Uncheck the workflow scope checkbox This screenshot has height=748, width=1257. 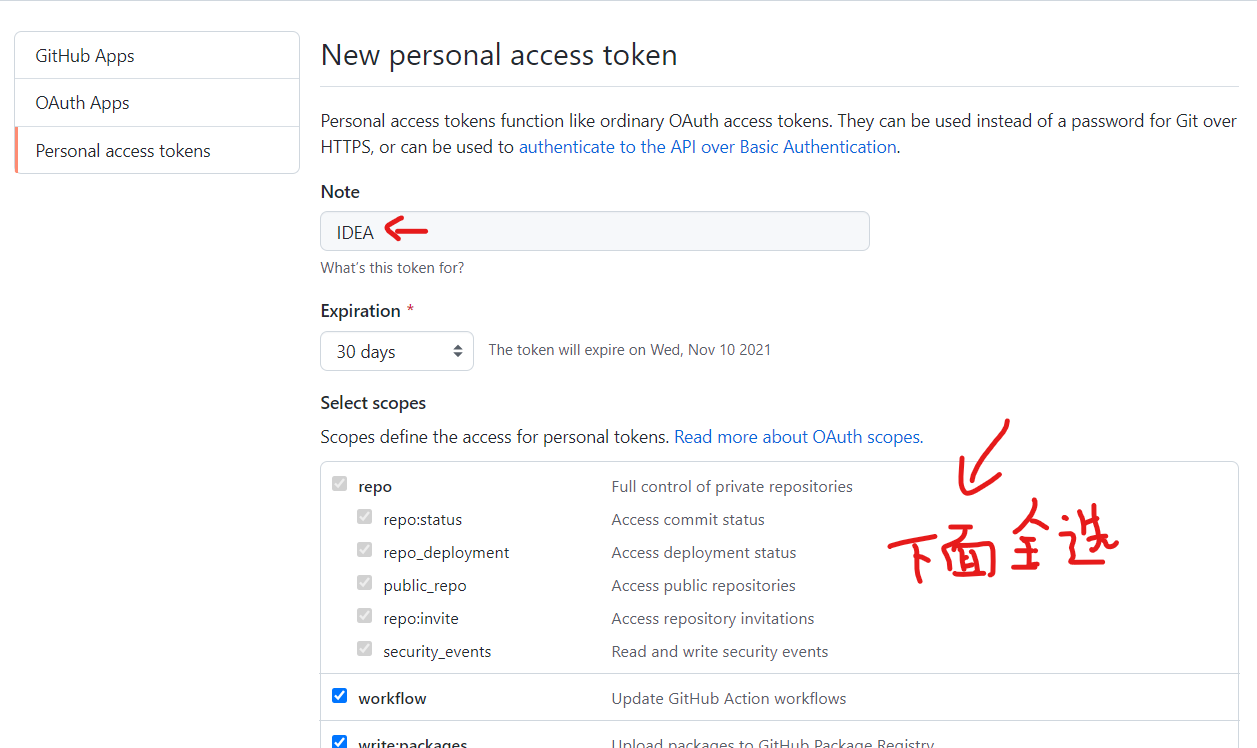(x=340, y=696)
